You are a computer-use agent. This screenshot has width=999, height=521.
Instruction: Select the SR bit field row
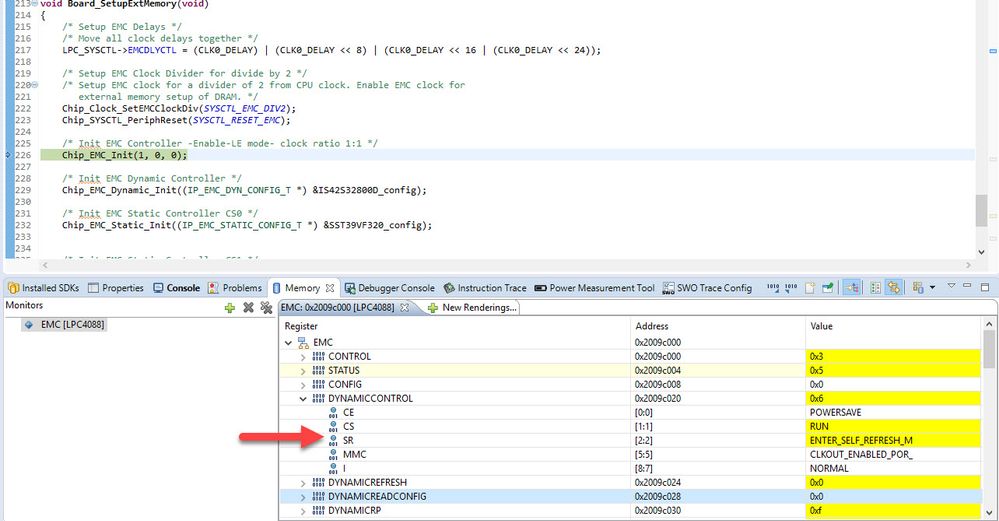[x=631, y=441]
